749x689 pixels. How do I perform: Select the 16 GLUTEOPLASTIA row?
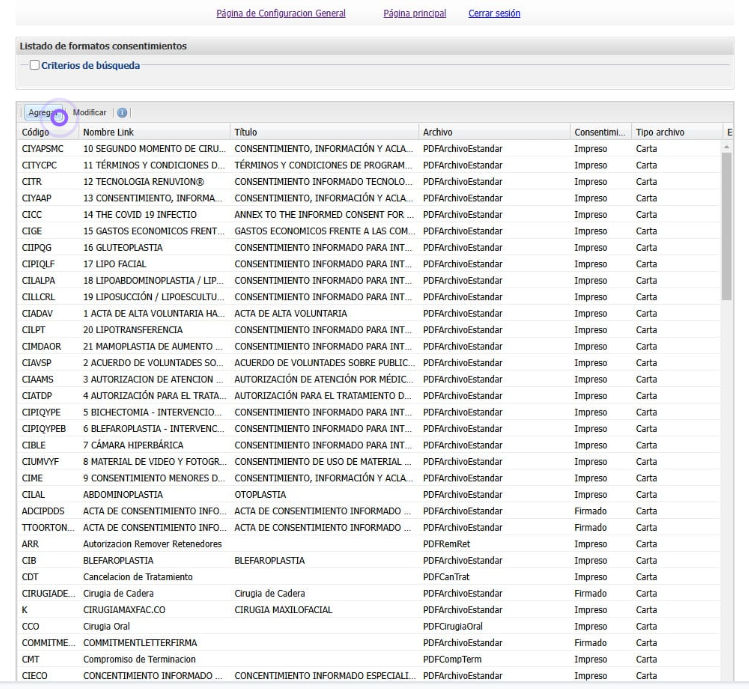pyautogui.click(x=150, y=247)
